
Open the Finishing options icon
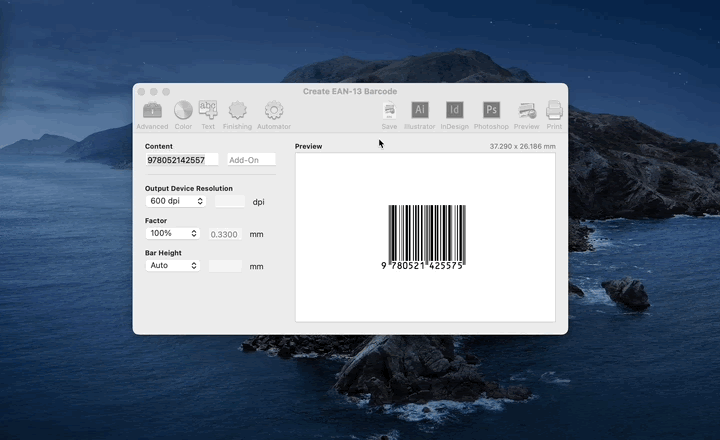(237, 115)
